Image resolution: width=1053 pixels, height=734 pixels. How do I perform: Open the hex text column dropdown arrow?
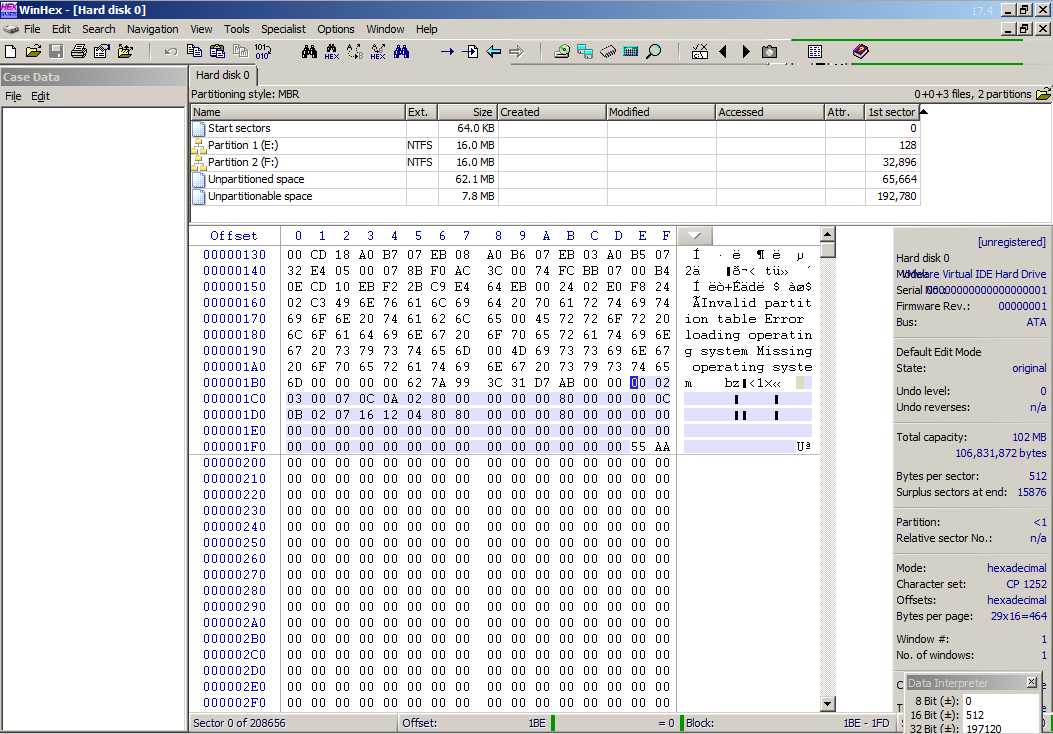(x=695, y=236)
